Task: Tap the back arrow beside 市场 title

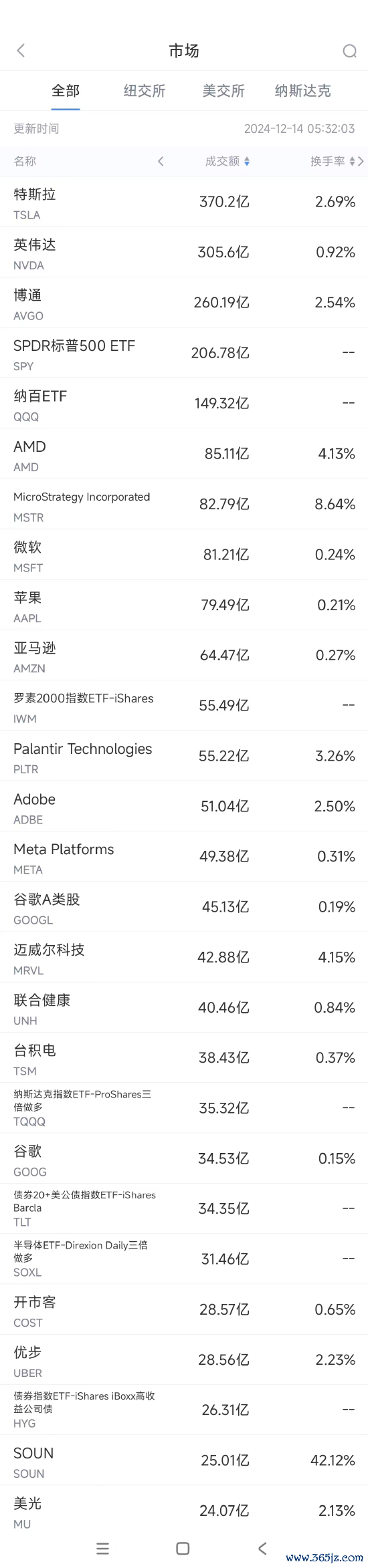Action: pos(21,51)
